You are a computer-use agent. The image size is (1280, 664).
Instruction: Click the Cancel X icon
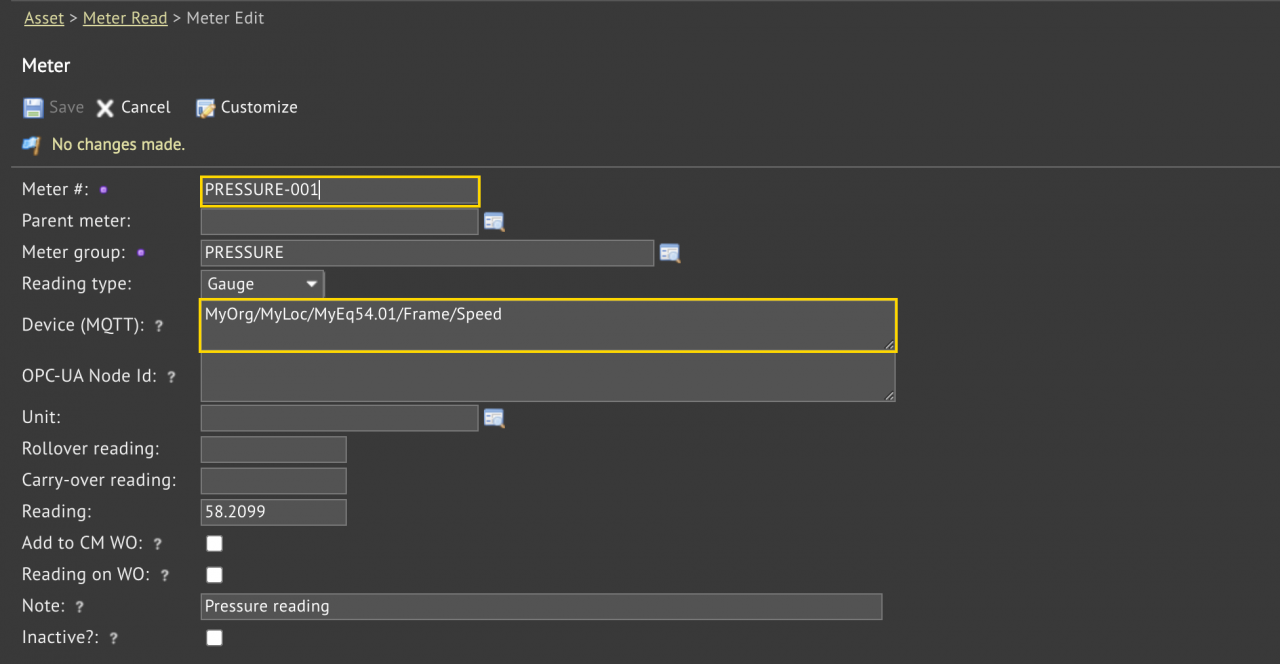(105, 108)
